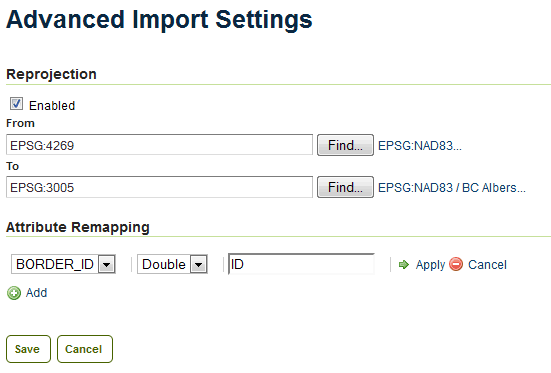This screenshot has width=551, height=373.
Task: Click the bottom Cancel button
Action: pos(85,349)
